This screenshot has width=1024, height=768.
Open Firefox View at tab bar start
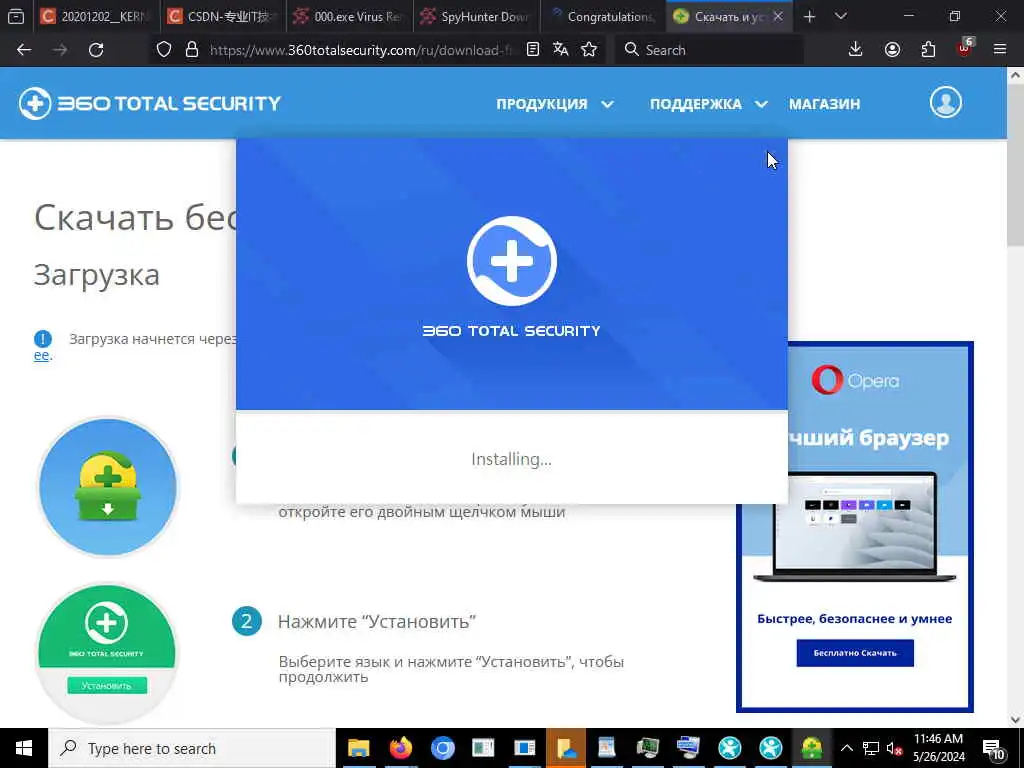(x=16, y=16)
